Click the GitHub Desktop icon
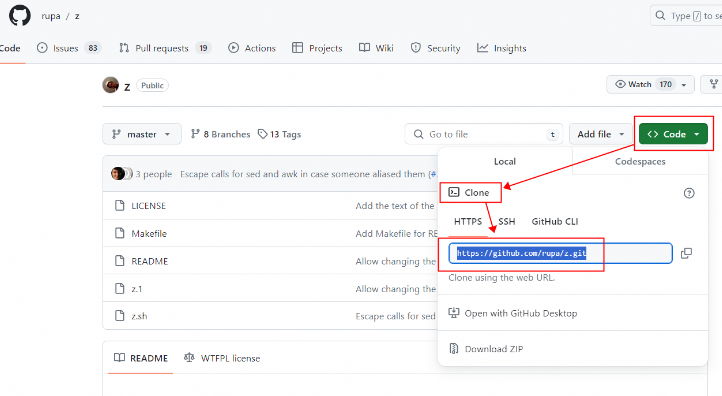The height and width of the screenshot is (396, 722). (x=454, y=313)
